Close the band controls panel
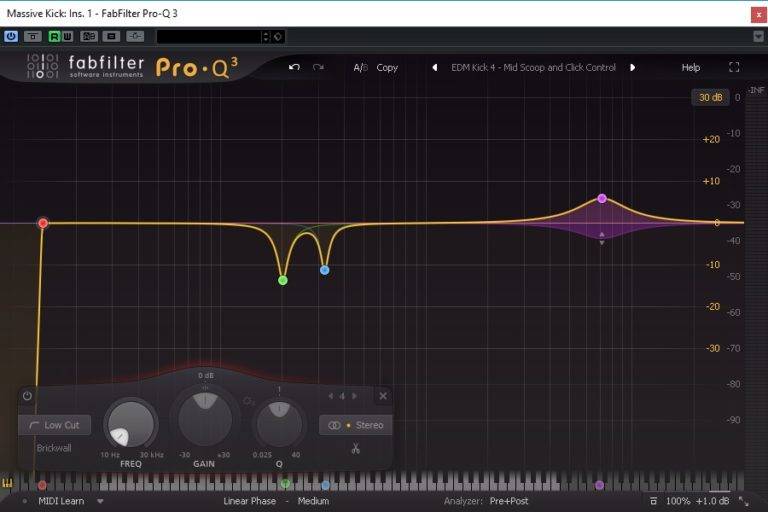This screenshot has height=512, width=768. pos(383,396)
